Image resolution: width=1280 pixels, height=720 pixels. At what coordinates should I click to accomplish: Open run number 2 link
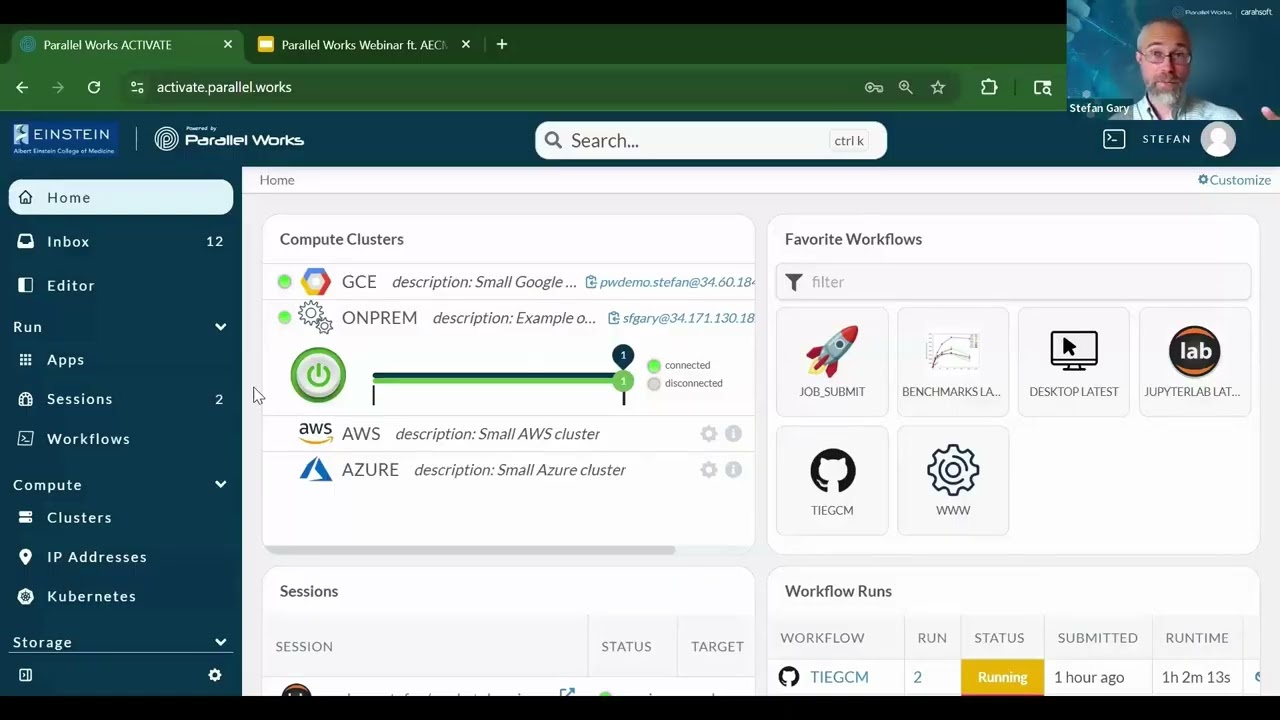click(x=917, y=677)
